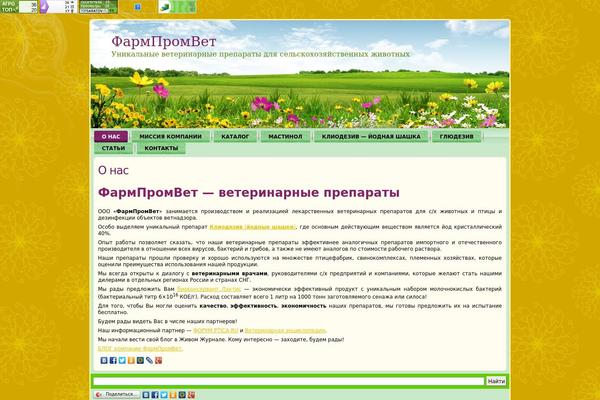Image resolution: width=600 pixels, height=400 pixels.
Task: Click the Поделиться share button
Action: click(x=117, y=395)
